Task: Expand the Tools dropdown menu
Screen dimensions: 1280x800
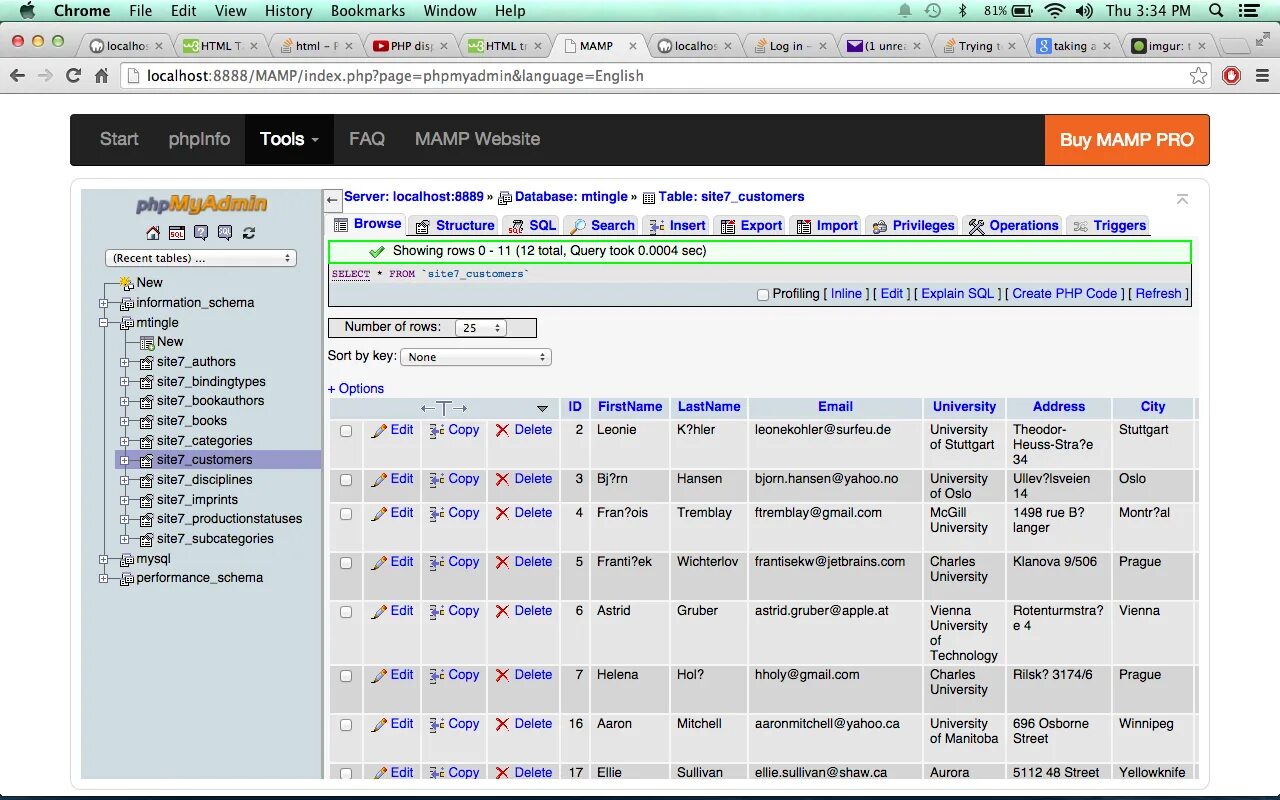Action: 289,139
